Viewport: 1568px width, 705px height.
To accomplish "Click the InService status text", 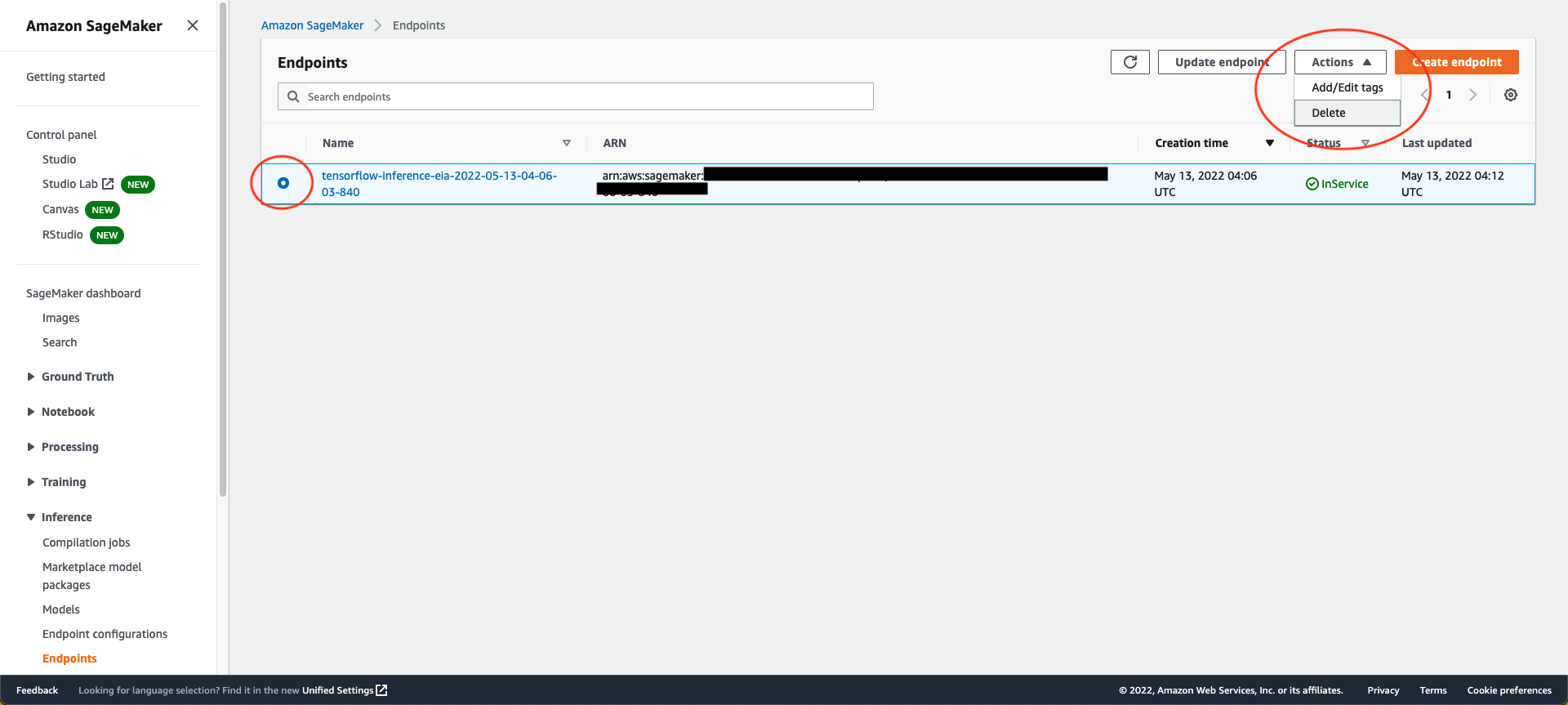I will click(1345, 184).
